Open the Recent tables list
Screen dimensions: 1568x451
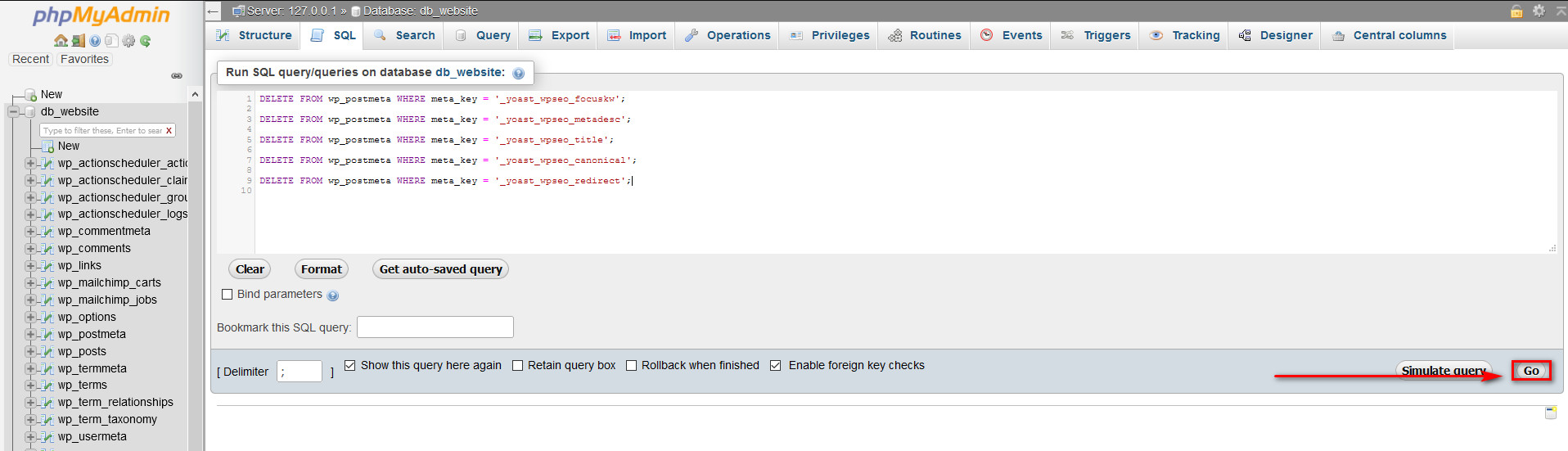click(x=30, y=59)
